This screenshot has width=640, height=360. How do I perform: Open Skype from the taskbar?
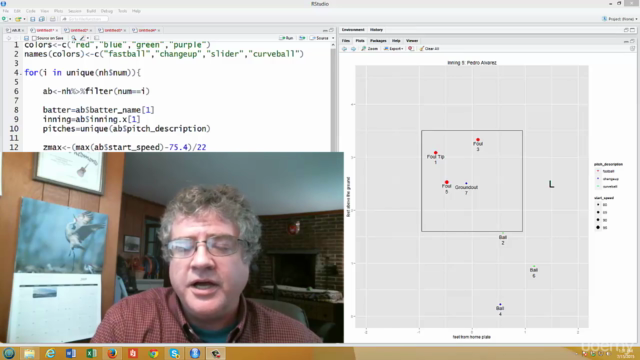175,353
